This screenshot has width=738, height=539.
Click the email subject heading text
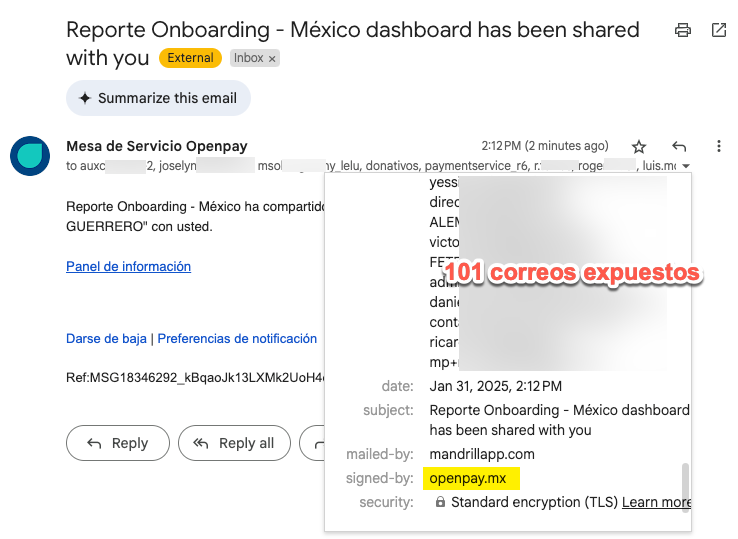click(x=353, y=43)
